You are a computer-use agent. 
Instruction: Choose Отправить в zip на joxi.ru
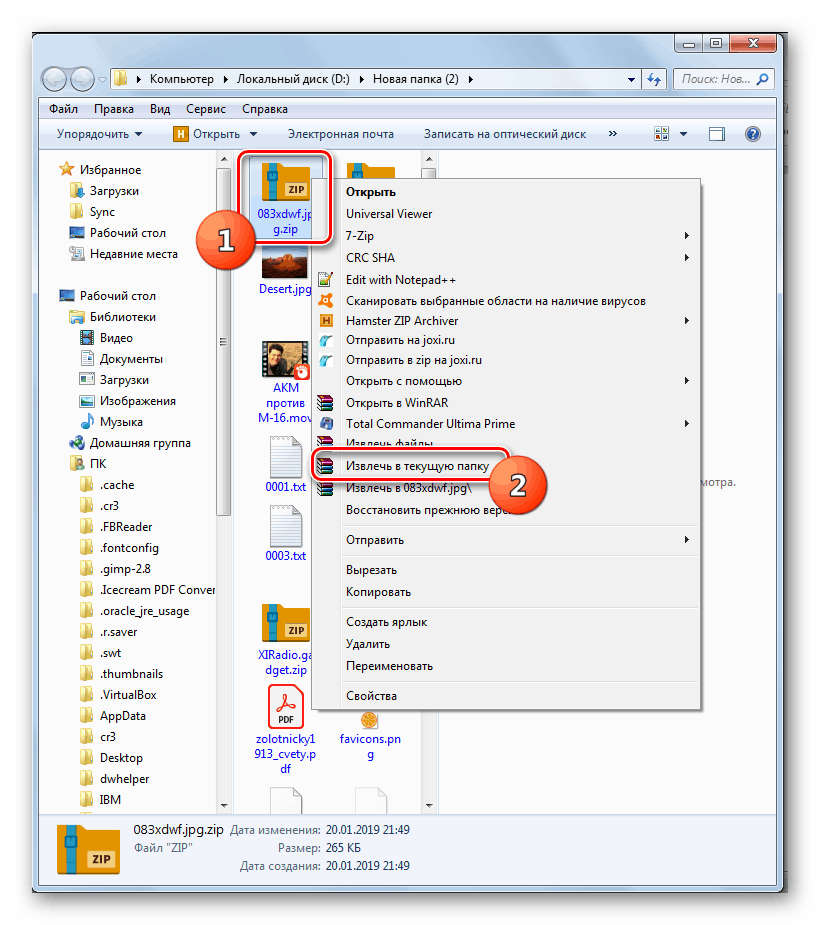[414, 360]
